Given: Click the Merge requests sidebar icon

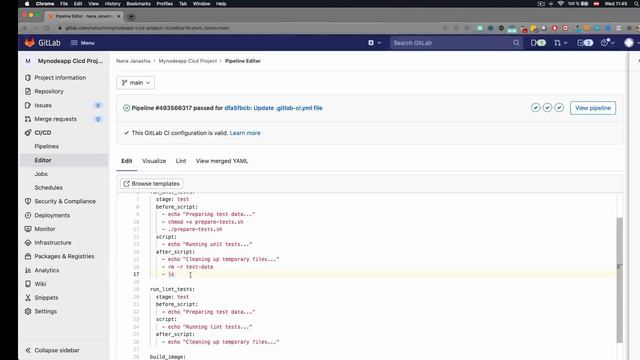Looking at the screenshot, I should (x=28, y=119).
